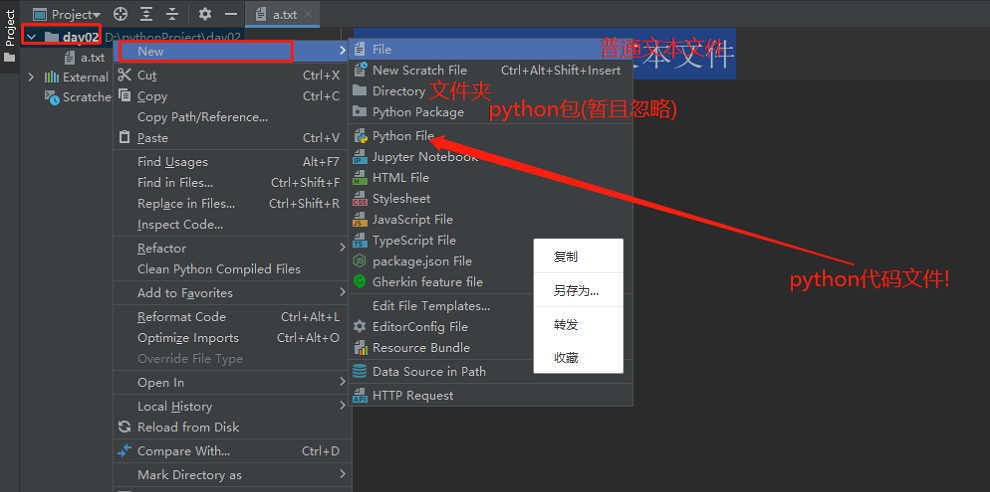Choose Edit File Templates entry
Viewport: 990px width, 492px height.
pos(431,306)
